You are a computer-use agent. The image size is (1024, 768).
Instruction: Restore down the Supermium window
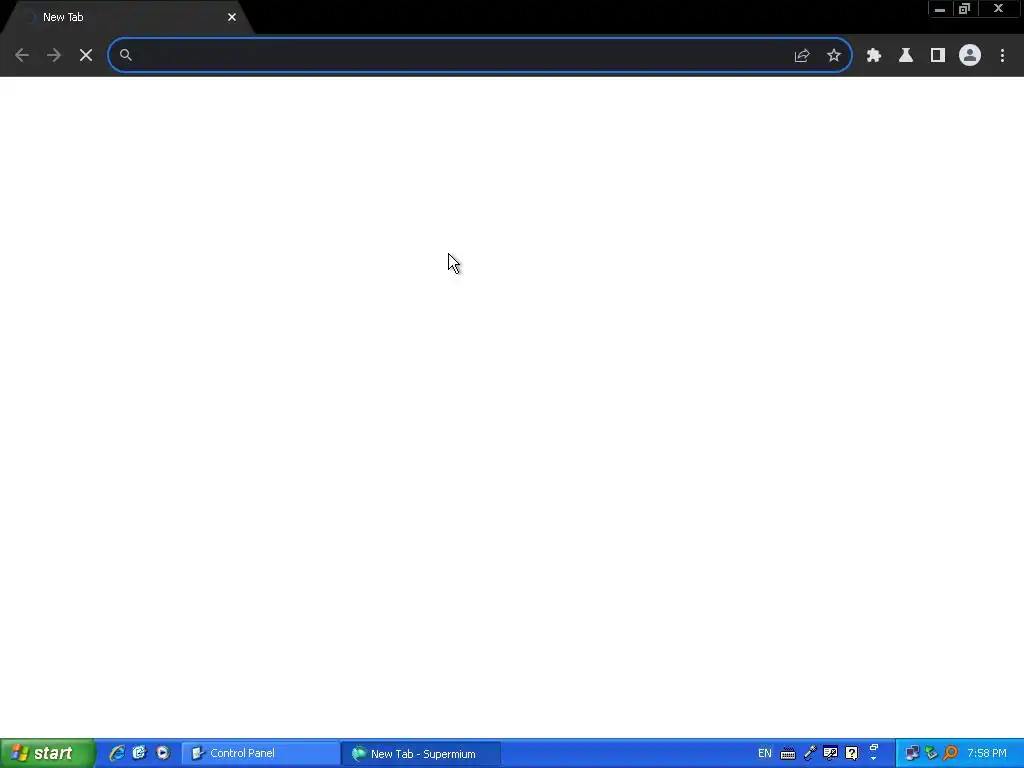point(965,8)
